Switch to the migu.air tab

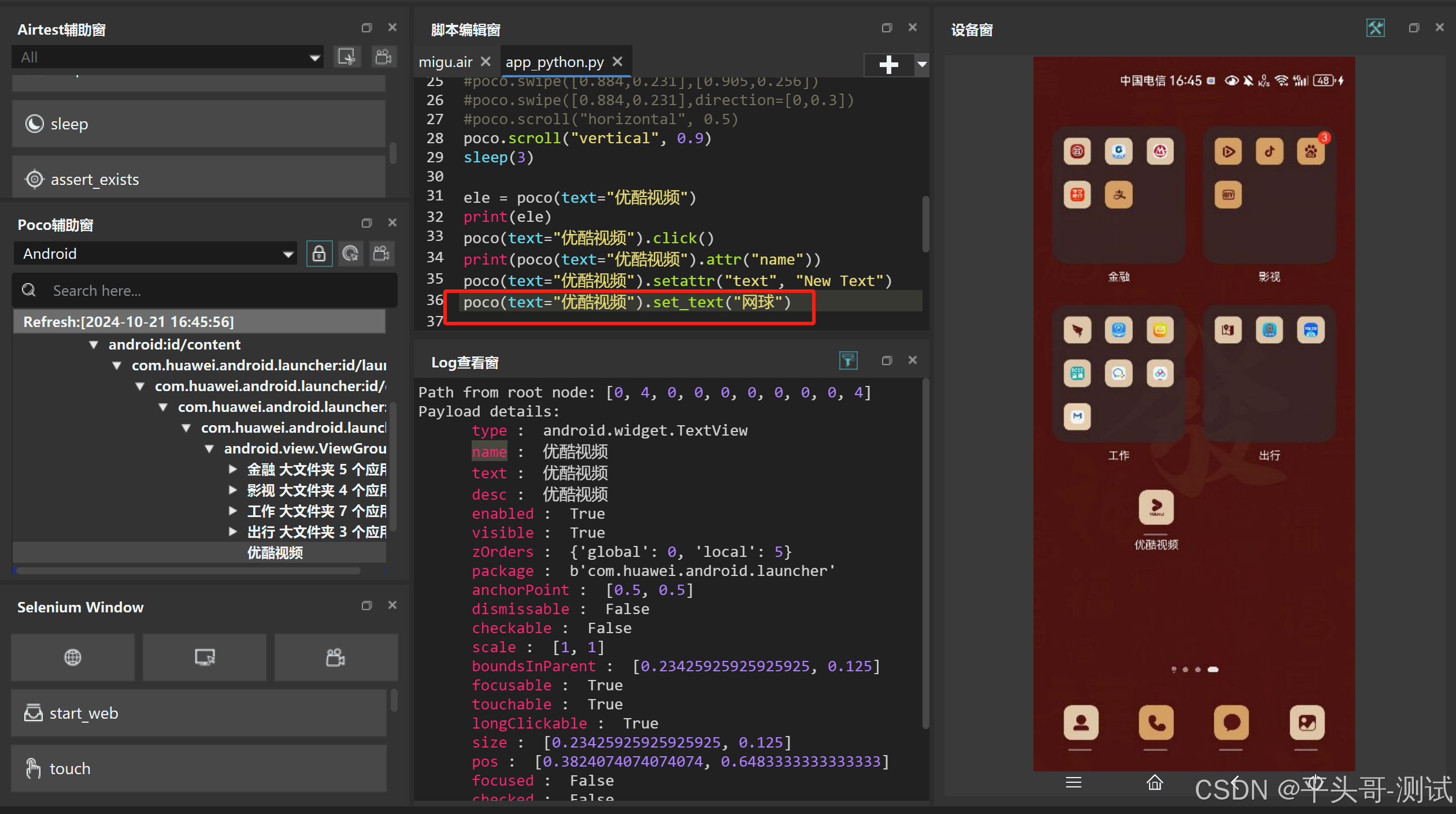click(446, 62)
